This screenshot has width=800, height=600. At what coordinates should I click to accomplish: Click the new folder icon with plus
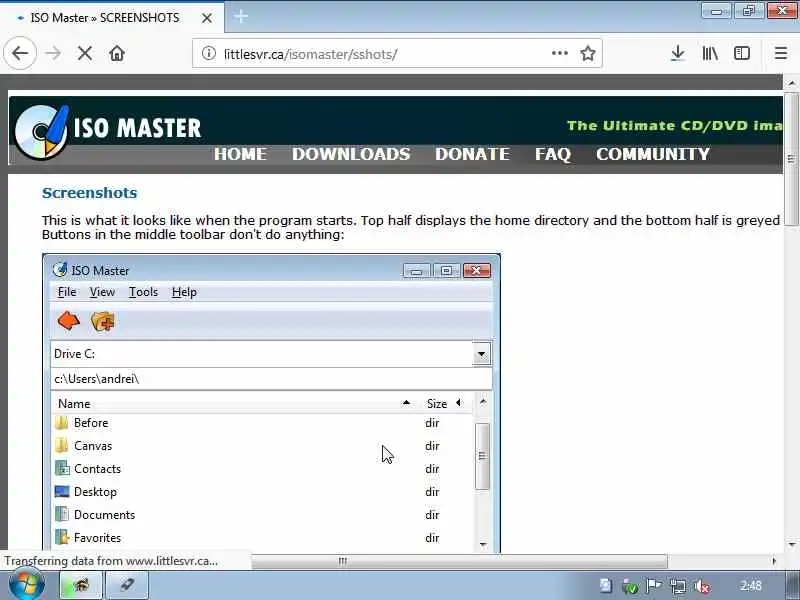pos(103,321)
